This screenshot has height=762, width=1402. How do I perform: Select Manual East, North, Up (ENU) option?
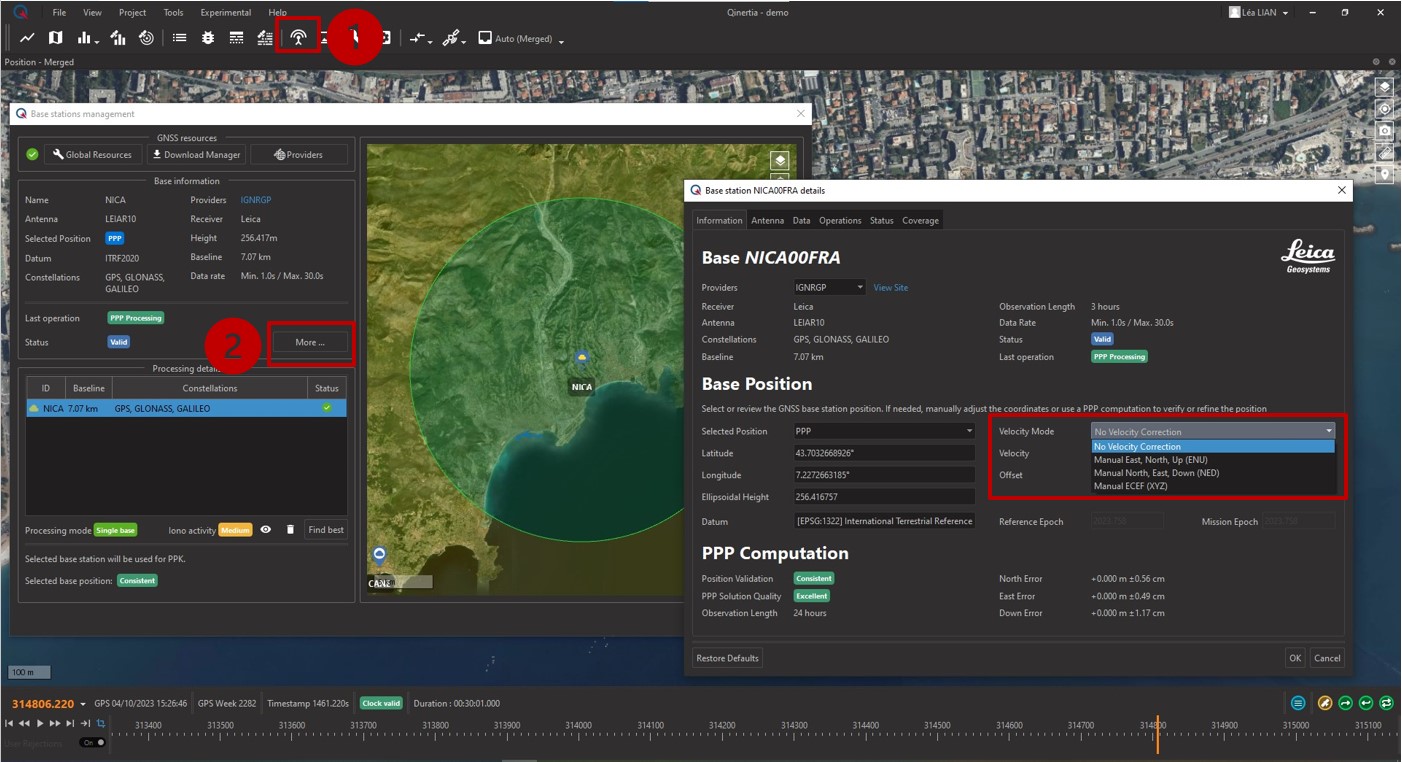pos(1151,460)
